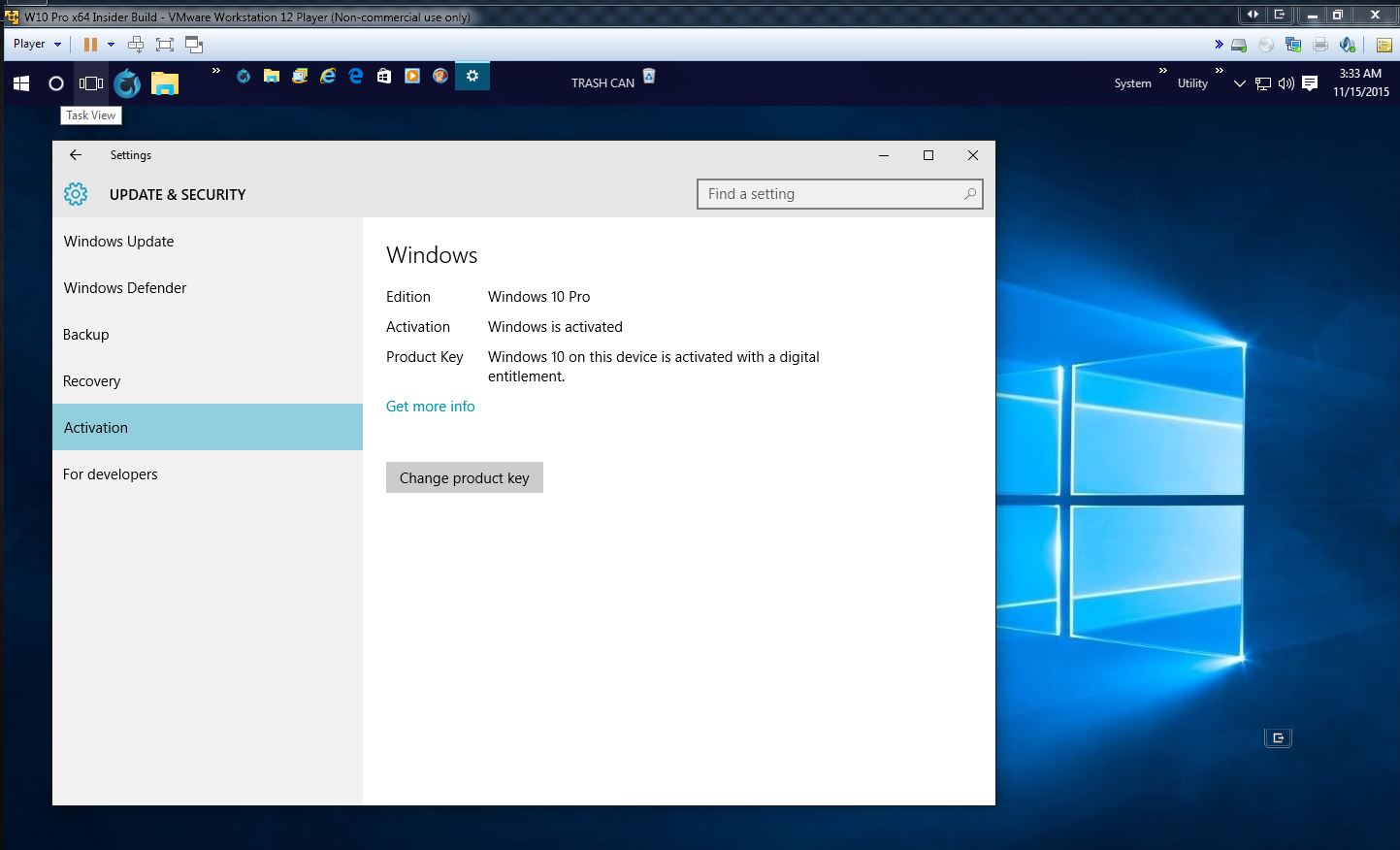Launch the Waterfox browser from the taskbar
Image resolution: width=1400 pixels, height=850 pixels.
pyautogui.click(x=127, y=83)
